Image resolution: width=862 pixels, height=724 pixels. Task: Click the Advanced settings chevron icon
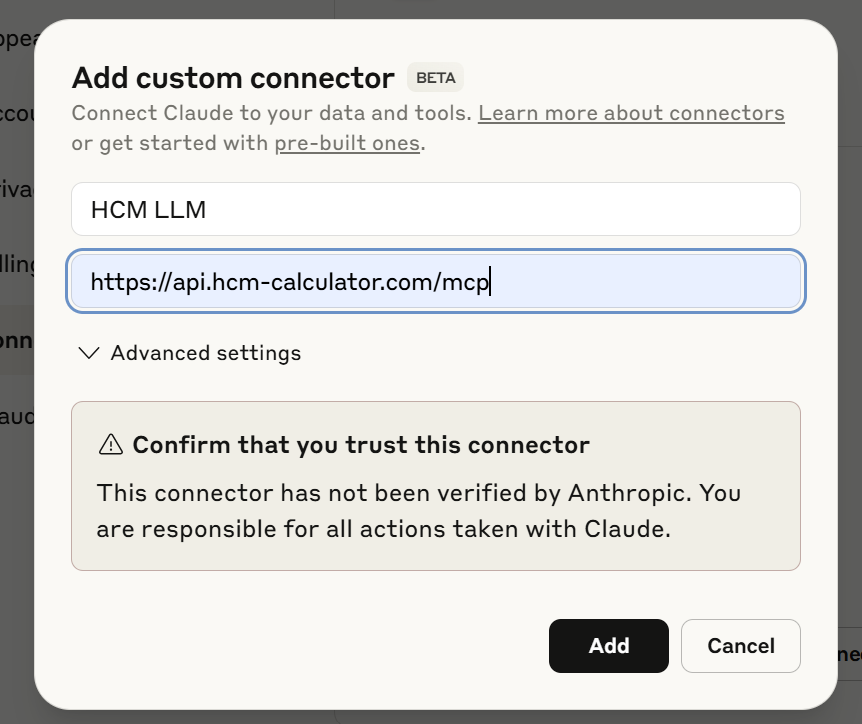point(88,352)
